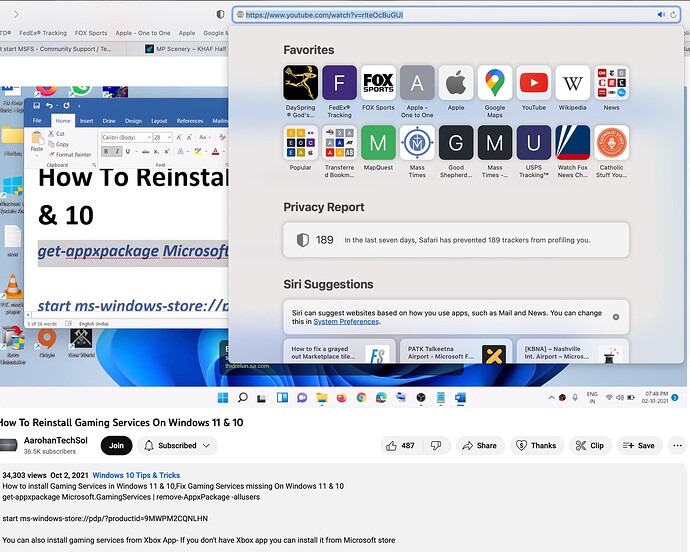Open the USPS Tracking favorite tile

[x=534, y=143]
